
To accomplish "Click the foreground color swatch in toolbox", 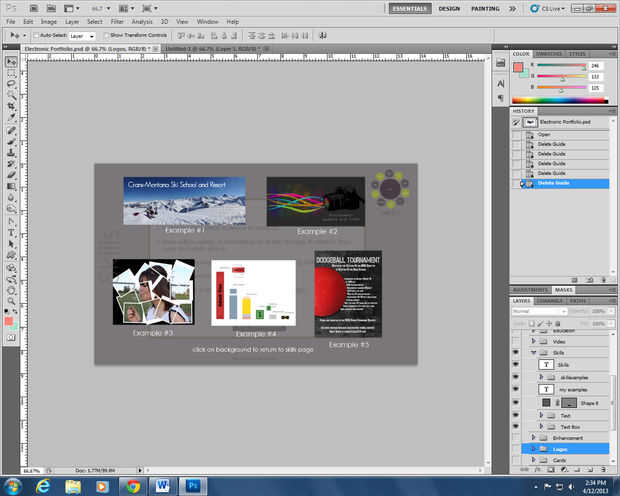I will (x=9, y=320).
